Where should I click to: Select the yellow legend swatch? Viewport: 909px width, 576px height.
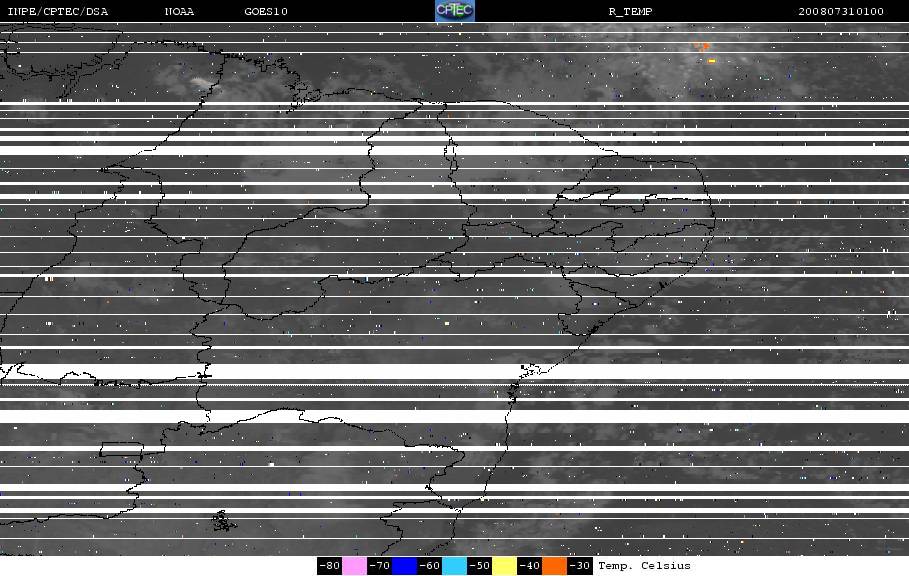(x=504, y=566)
